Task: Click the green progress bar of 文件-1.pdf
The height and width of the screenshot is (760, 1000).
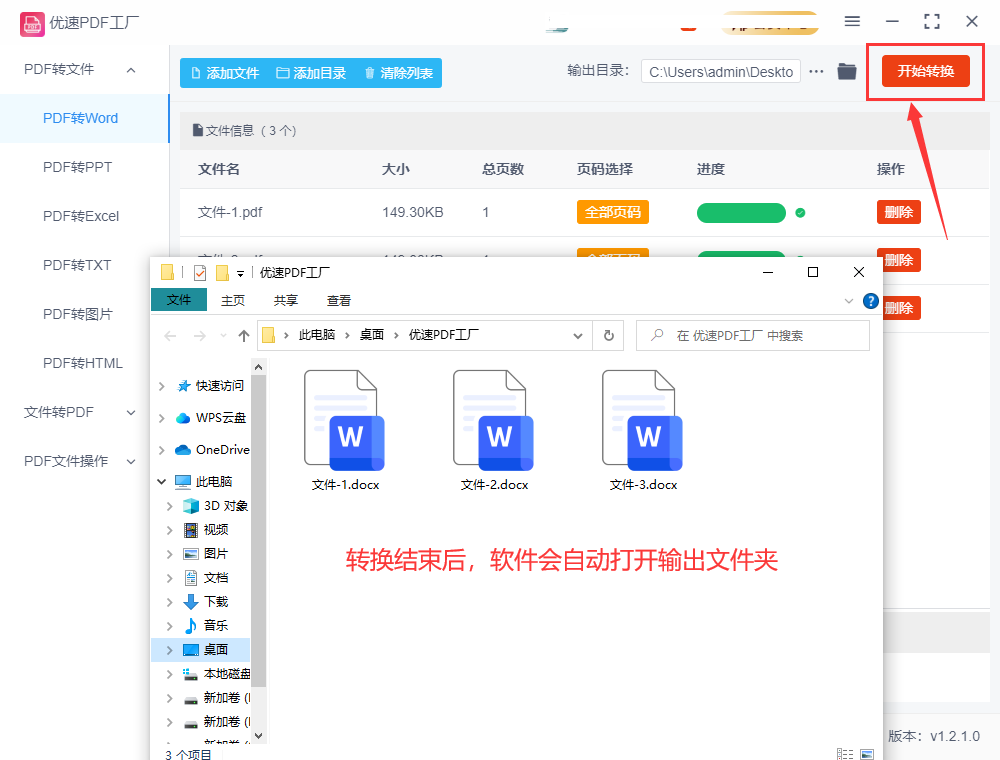Action: (x=741, y=213)
